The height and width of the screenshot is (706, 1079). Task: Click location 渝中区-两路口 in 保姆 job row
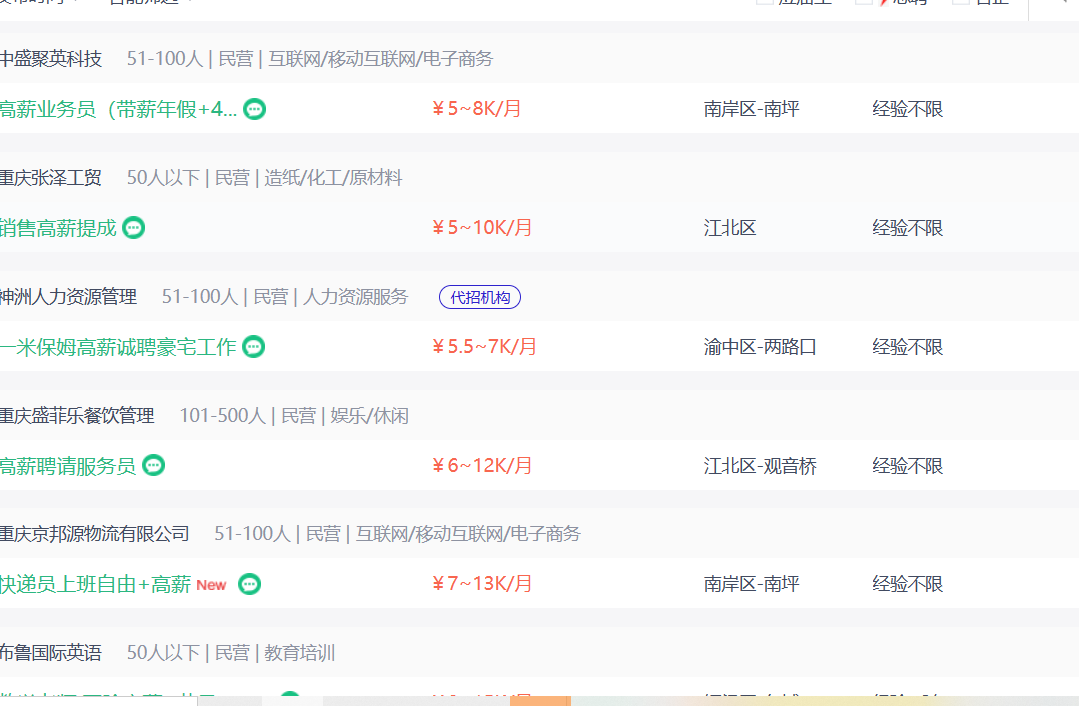[x=760, y=347]
